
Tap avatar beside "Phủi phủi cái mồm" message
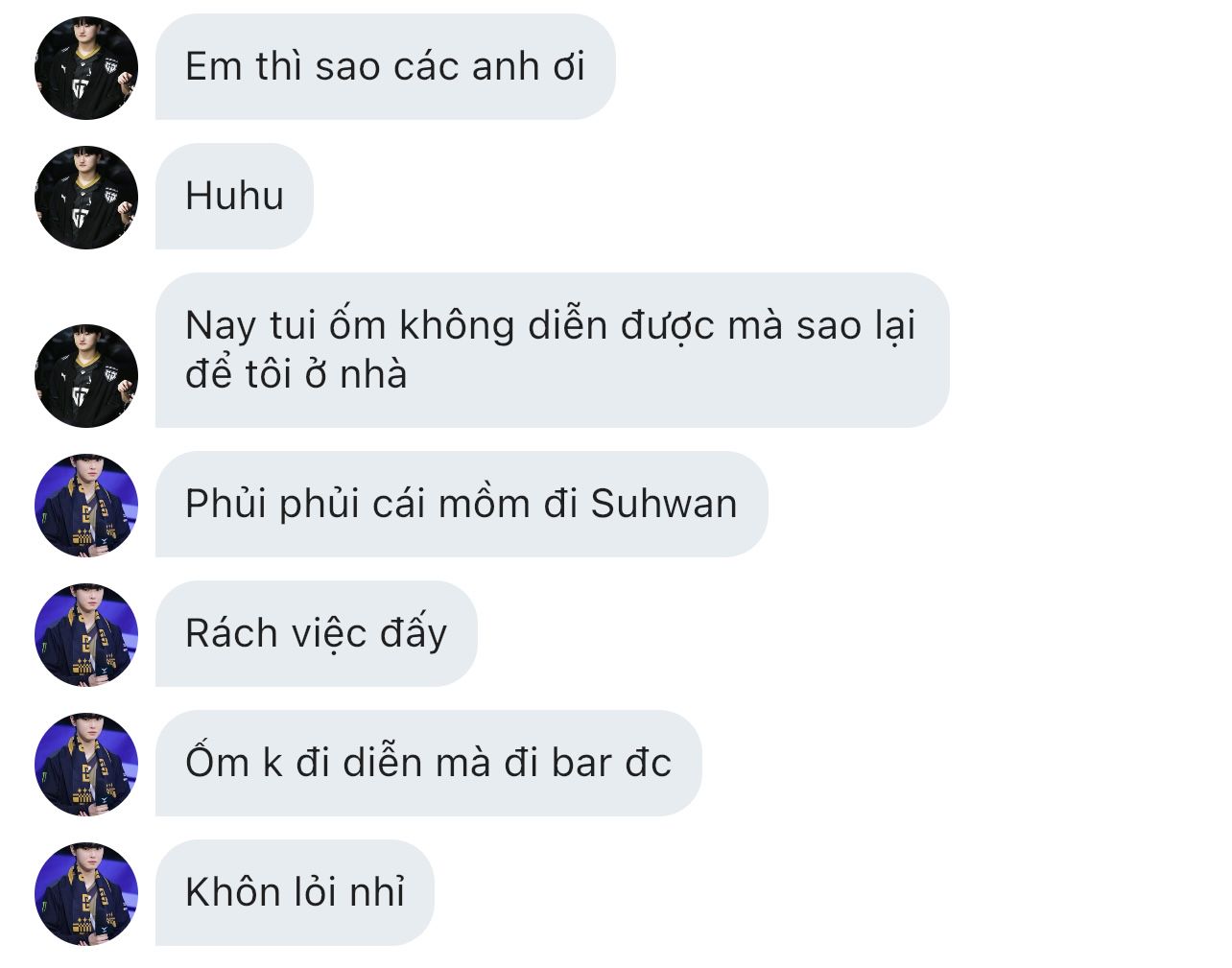pos(86,505)
